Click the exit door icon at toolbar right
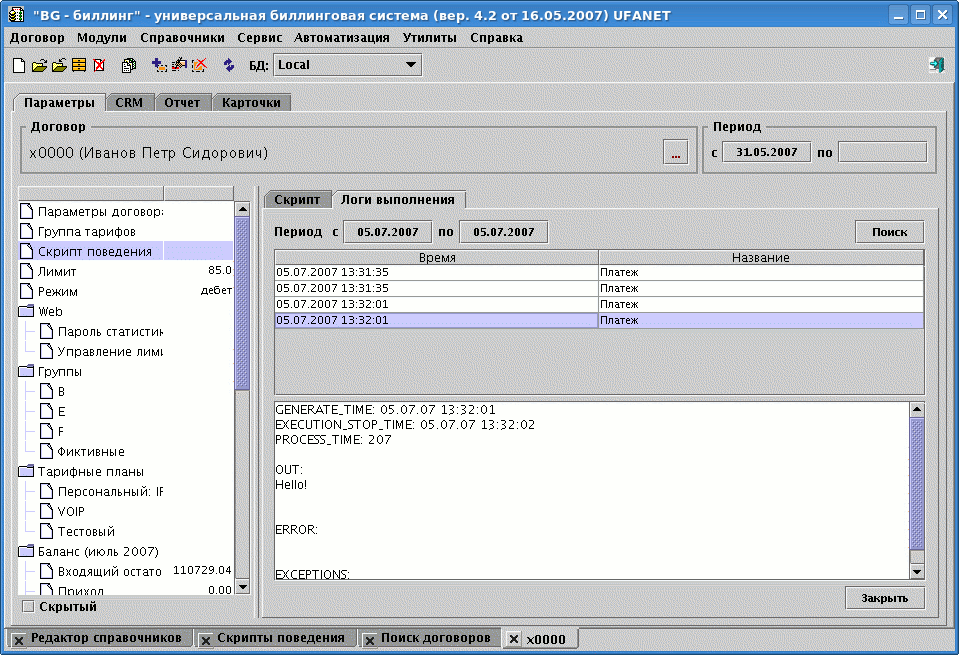The height and width of the screenshot is (655, 959). (936, 65)
